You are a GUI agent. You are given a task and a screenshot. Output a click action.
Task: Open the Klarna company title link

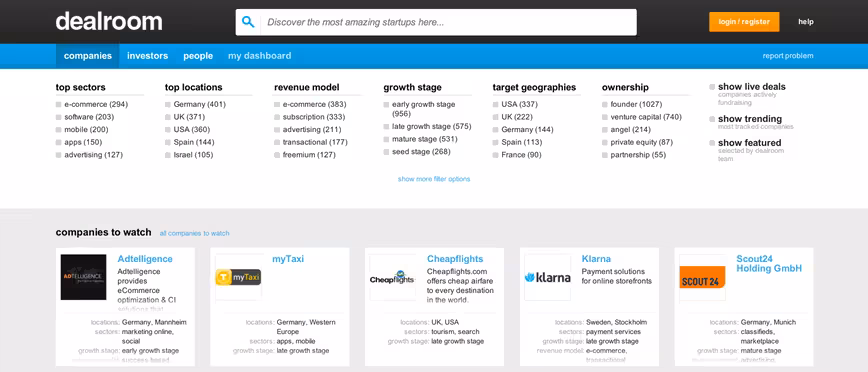pos(596,259)
